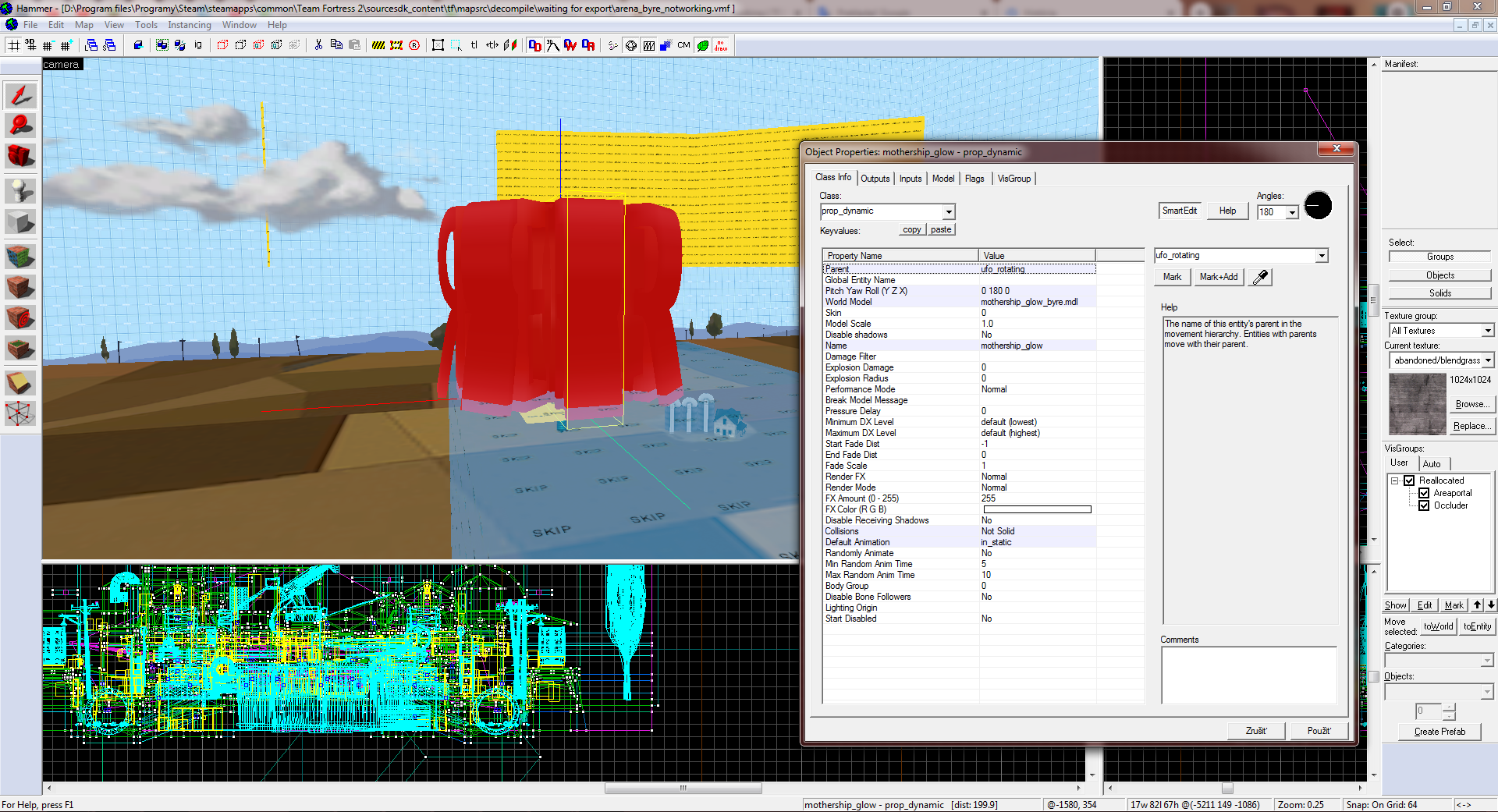
Task: Open the Angles 180 dropdown
Action: (1292, 212)
